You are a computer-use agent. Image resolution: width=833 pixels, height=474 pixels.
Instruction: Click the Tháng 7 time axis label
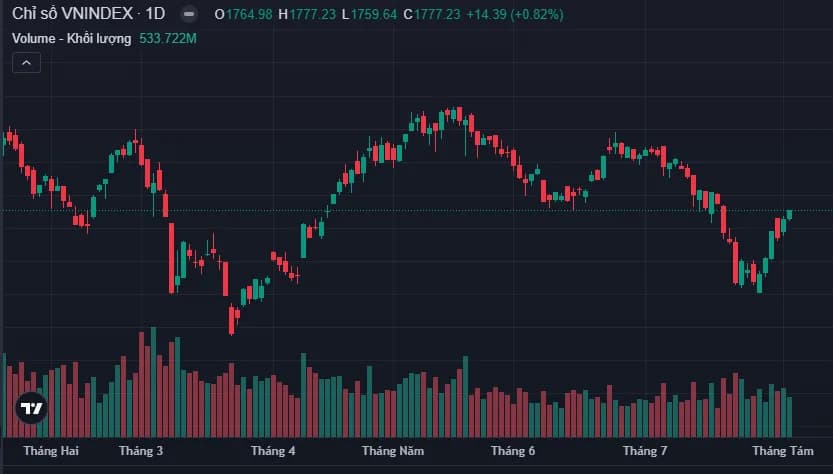pyautogui.click(x=644, y=451)
